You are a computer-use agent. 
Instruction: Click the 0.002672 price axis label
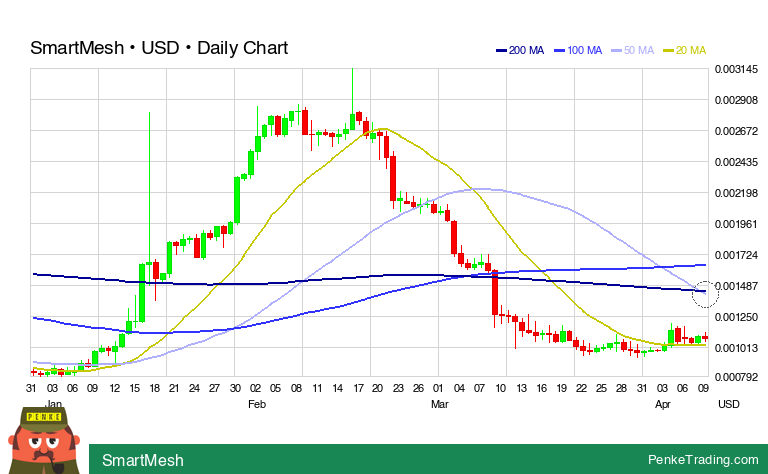click(736, 131)
